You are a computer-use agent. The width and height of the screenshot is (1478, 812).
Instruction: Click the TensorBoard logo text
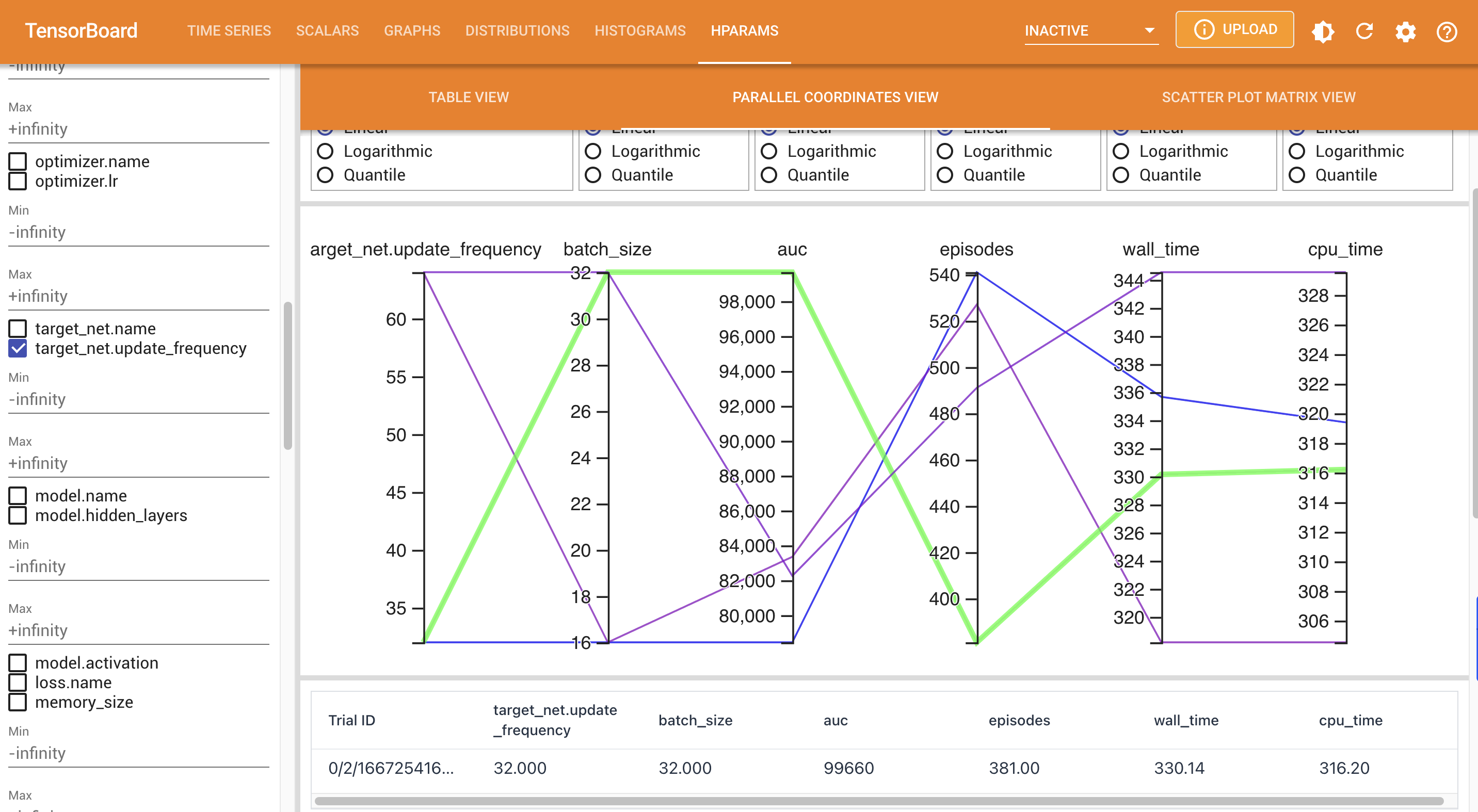click(81, 31)
